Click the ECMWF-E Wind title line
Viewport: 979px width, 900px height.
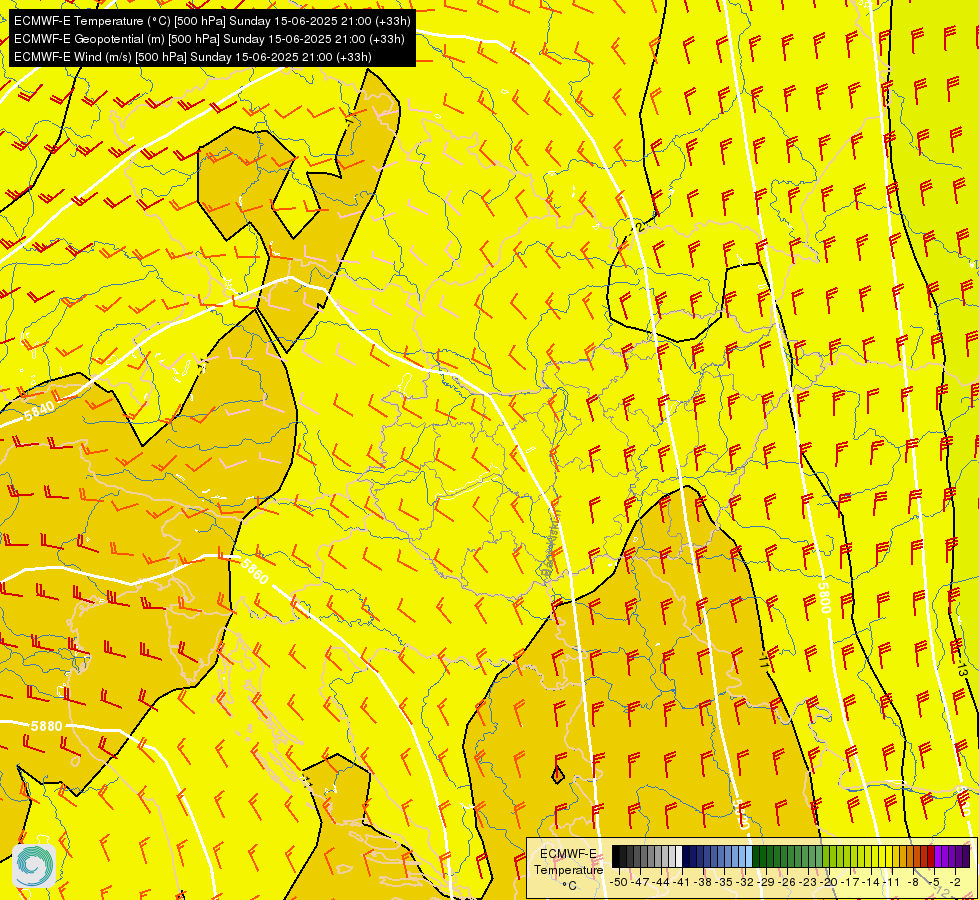193,57
